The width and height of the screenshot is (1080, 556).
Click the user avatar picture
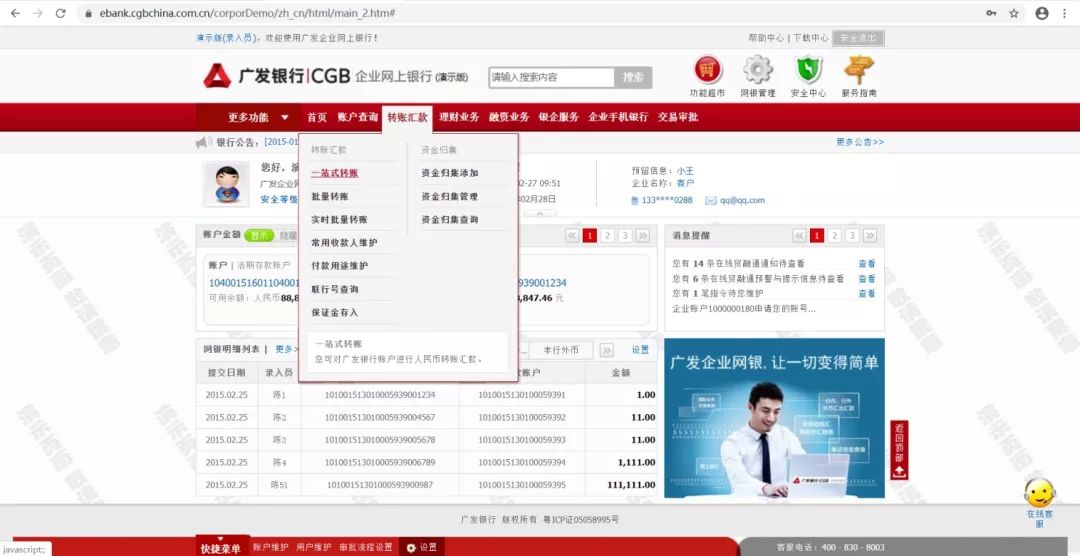click(227, 184)
